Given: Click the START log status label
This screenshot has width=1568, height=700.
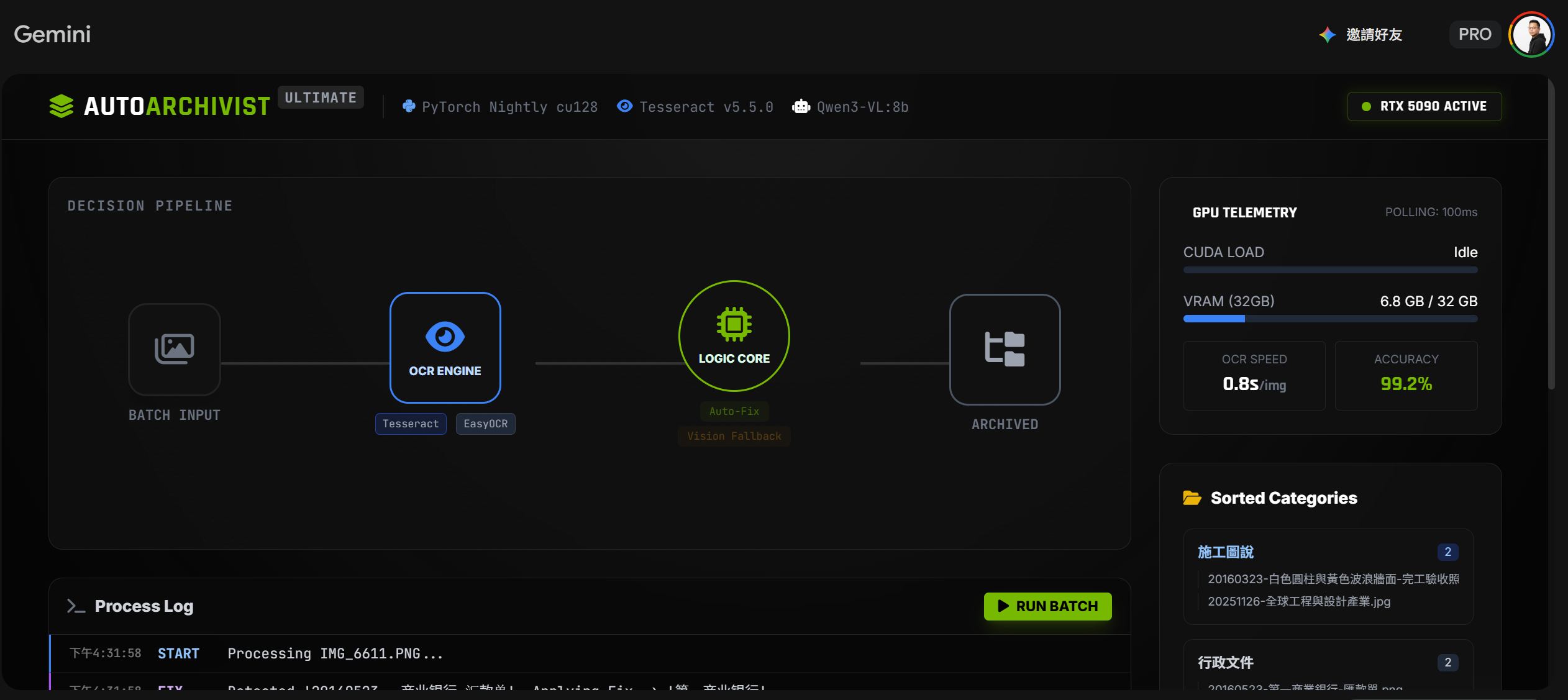Looking at the screenshot, I should pos(178,653).
